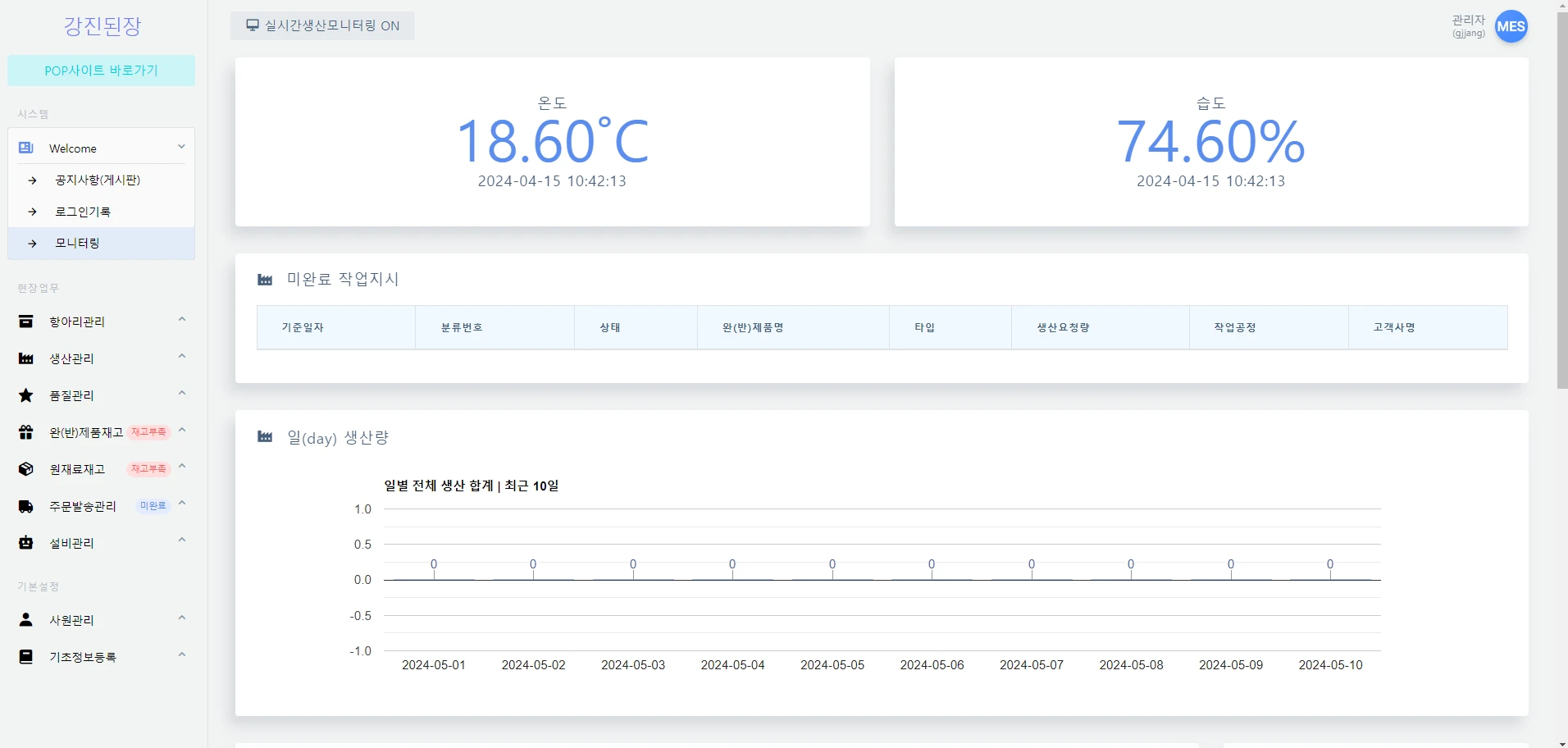Expand the 주문발송관리 chevron
Image resolution: width=1568 pixels, height=748 pixels.
click(182, 504)
